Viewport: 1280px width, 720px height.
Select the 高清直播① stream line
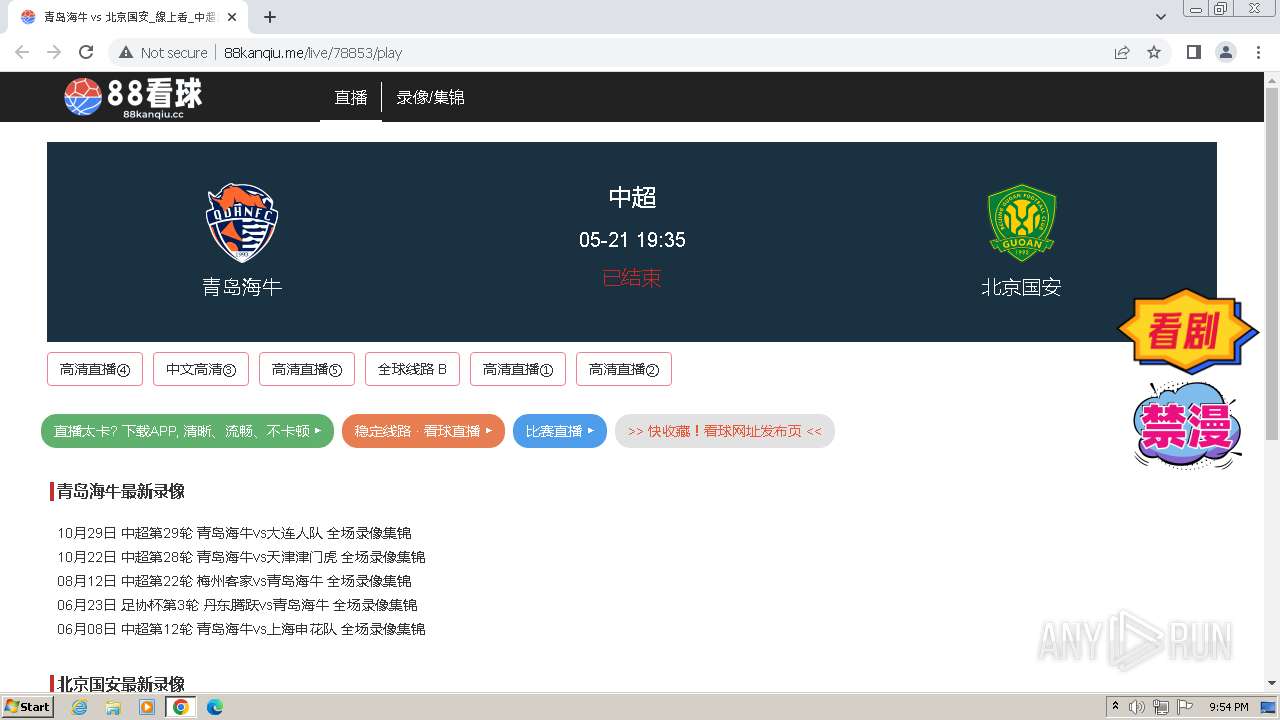click(x=518, y=369)
